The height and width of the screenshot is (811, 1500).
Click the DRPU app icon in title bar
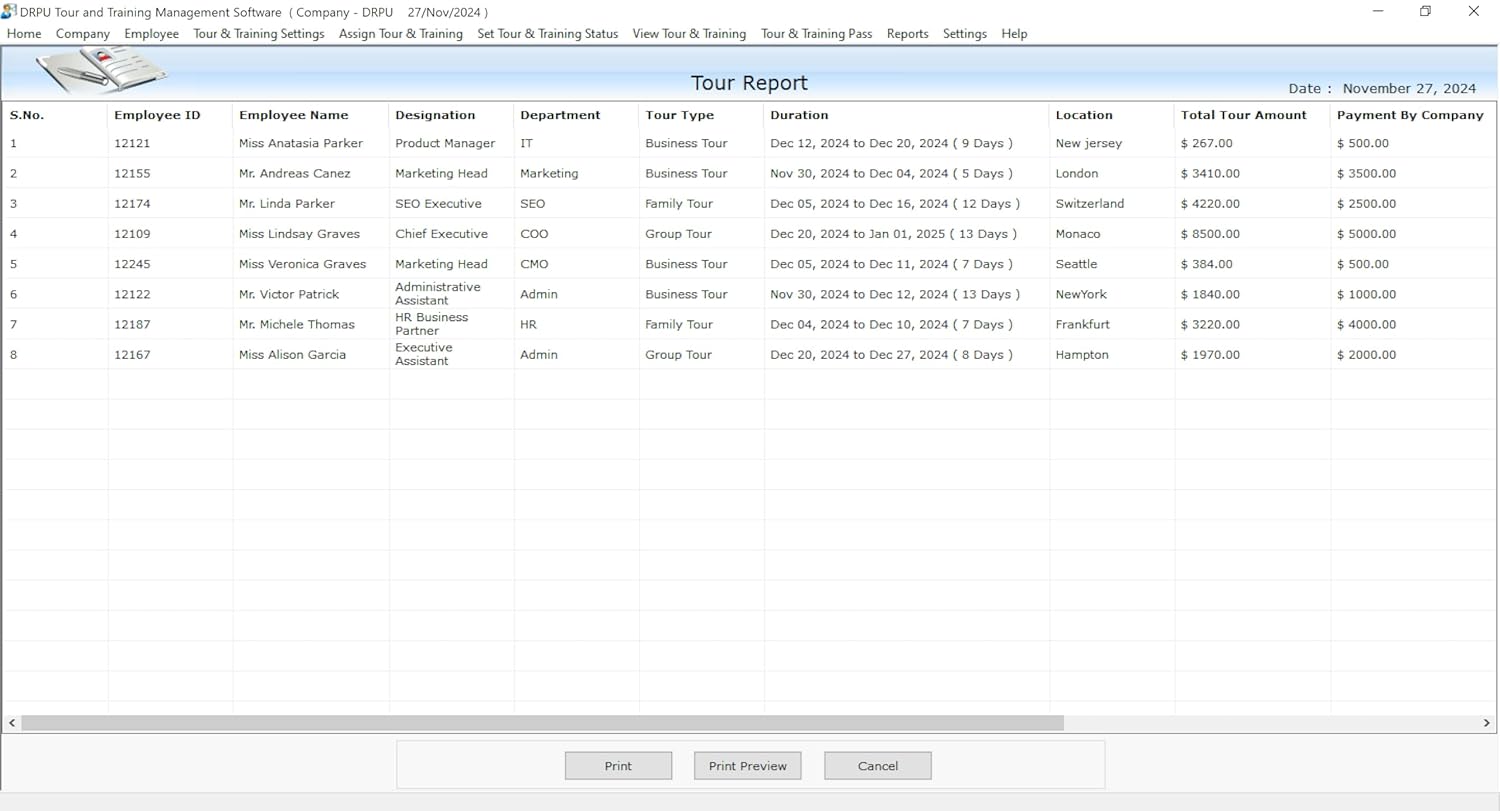click(x=9, y=12)
